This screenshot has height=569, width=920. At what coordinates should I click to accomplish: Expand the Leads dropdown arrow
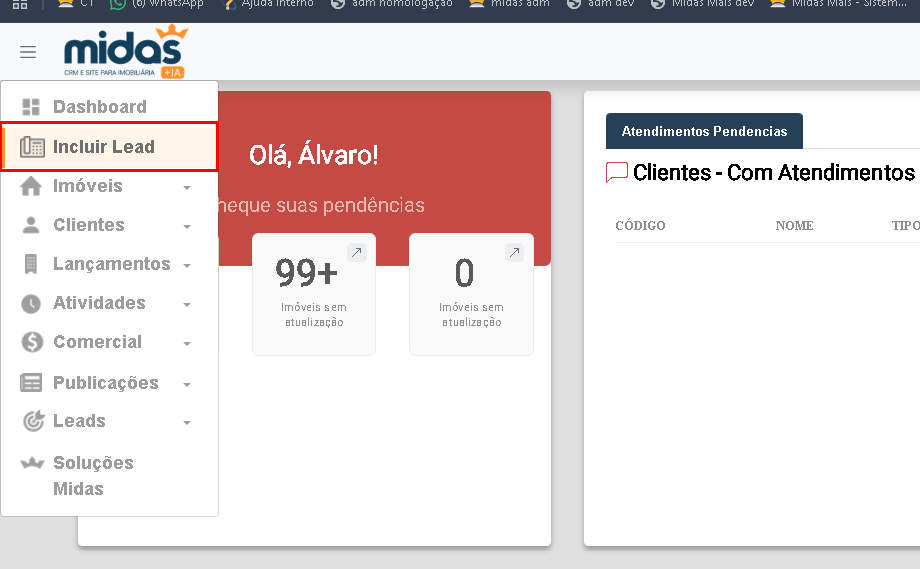tap(187, 423)
